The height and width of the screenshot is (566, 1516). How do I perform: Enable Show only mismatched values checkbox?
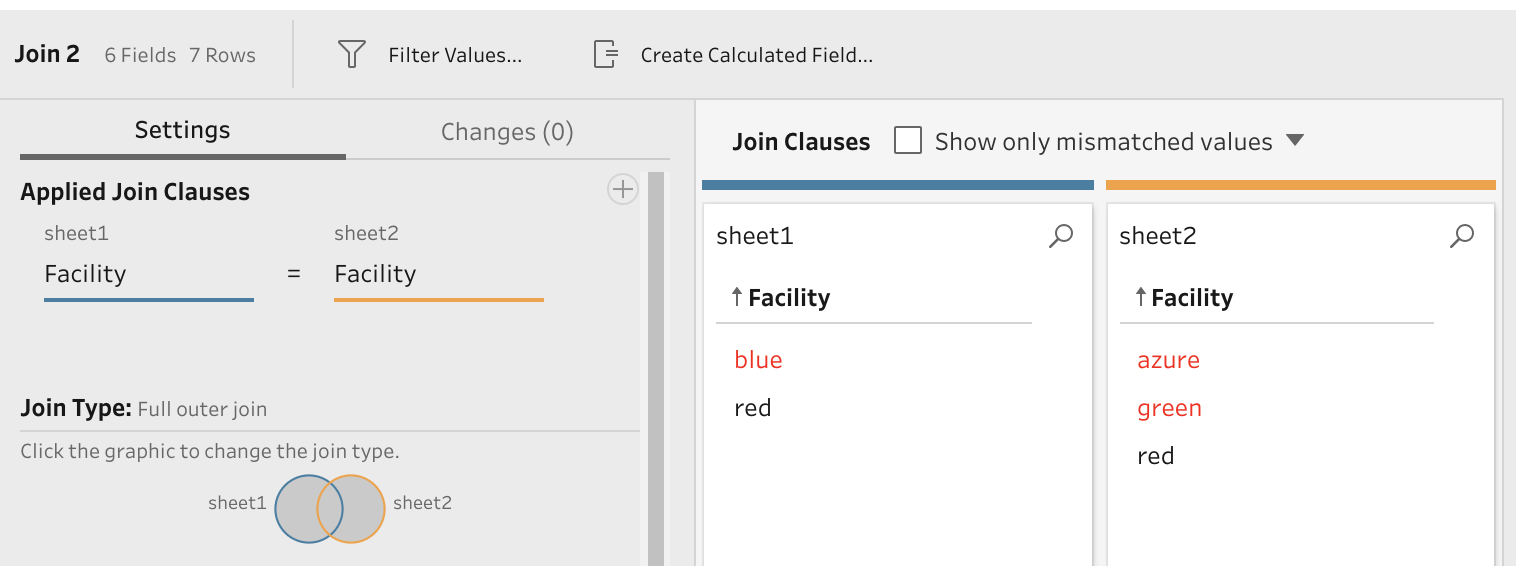(x=908, y=141)
